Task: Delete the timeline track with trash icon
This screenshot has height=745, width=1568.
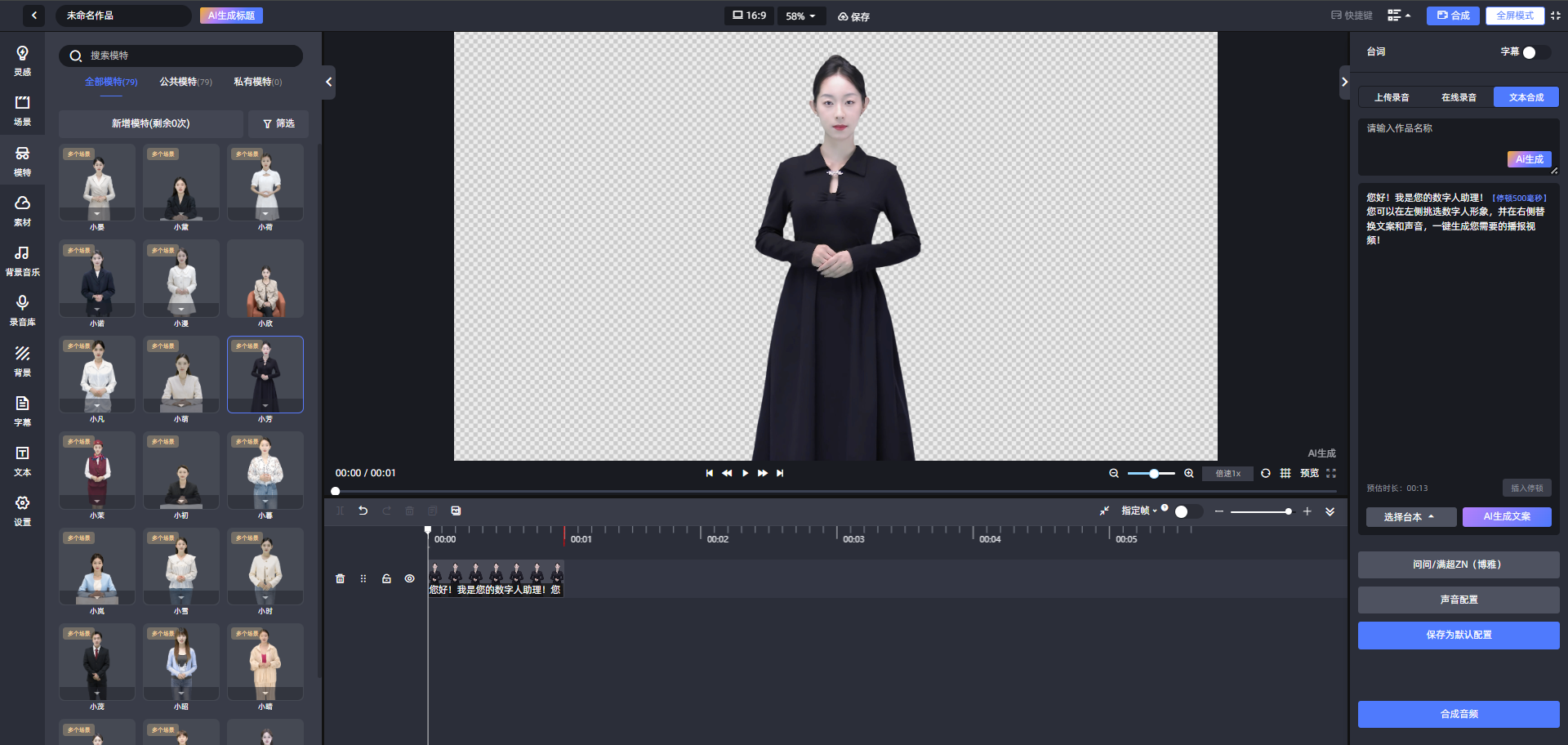Action: coord(340,578)
